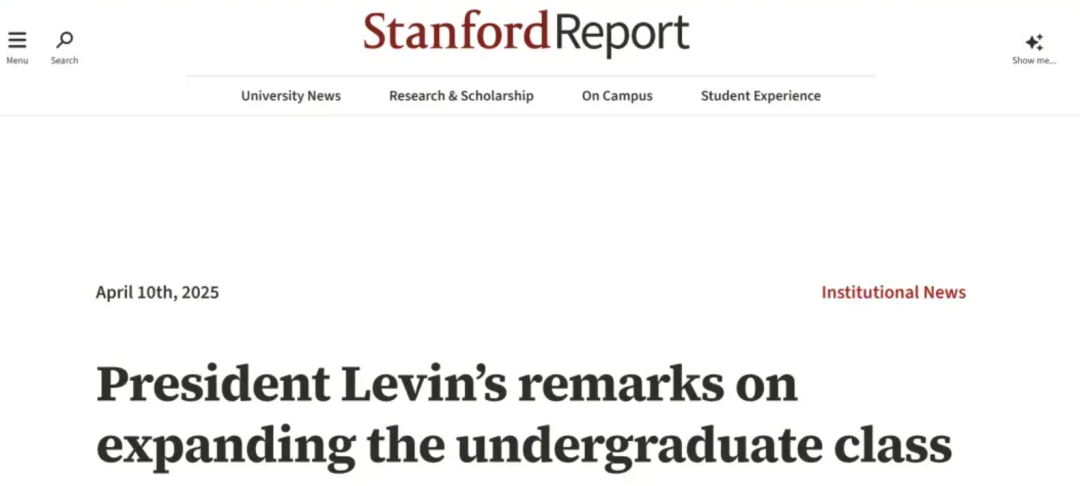This screenshot has height=486, width=1080.
Task: Click the magnifying glass Search icon
Action: [x=65, y=40]
